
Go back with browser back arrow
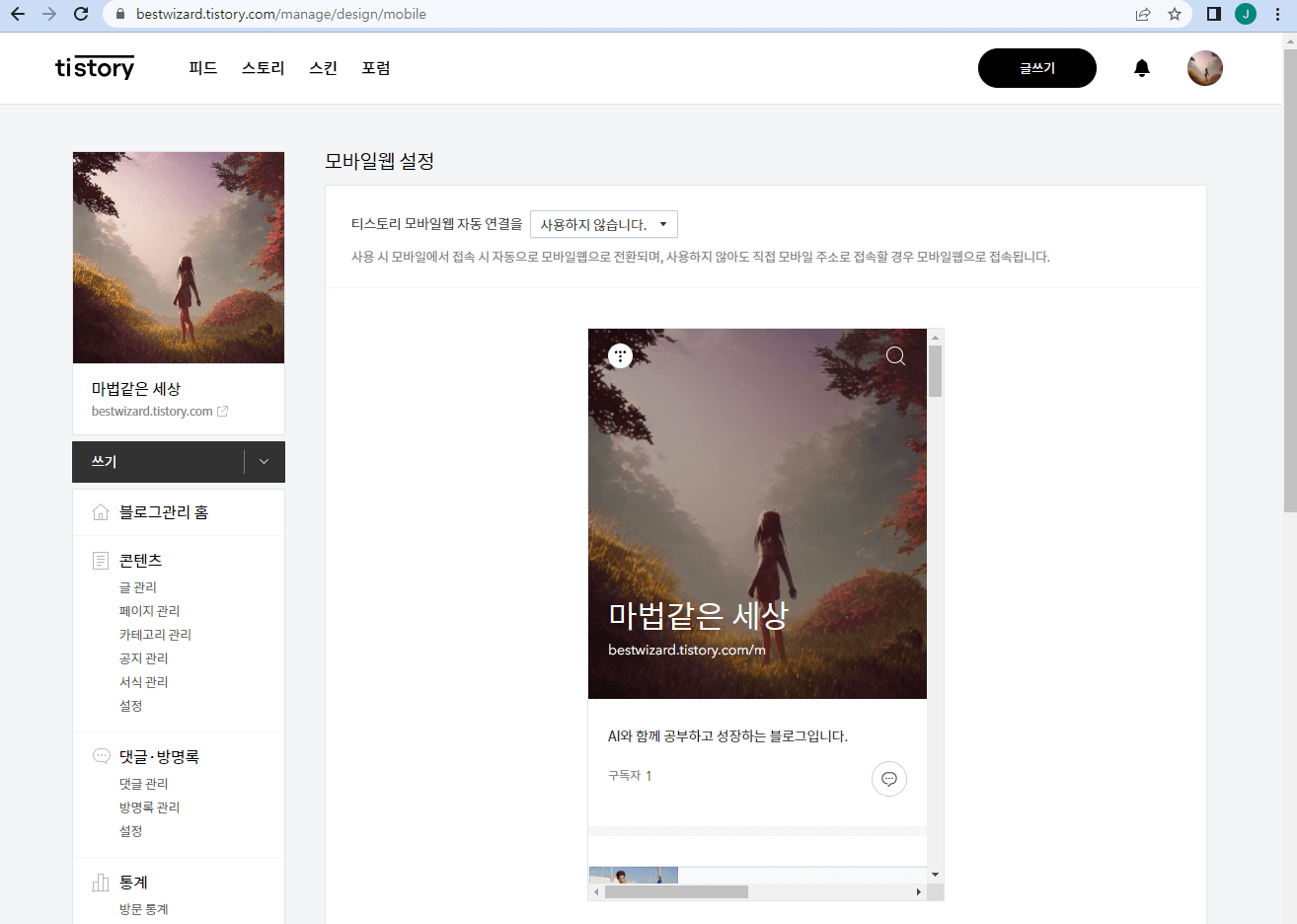18,14
